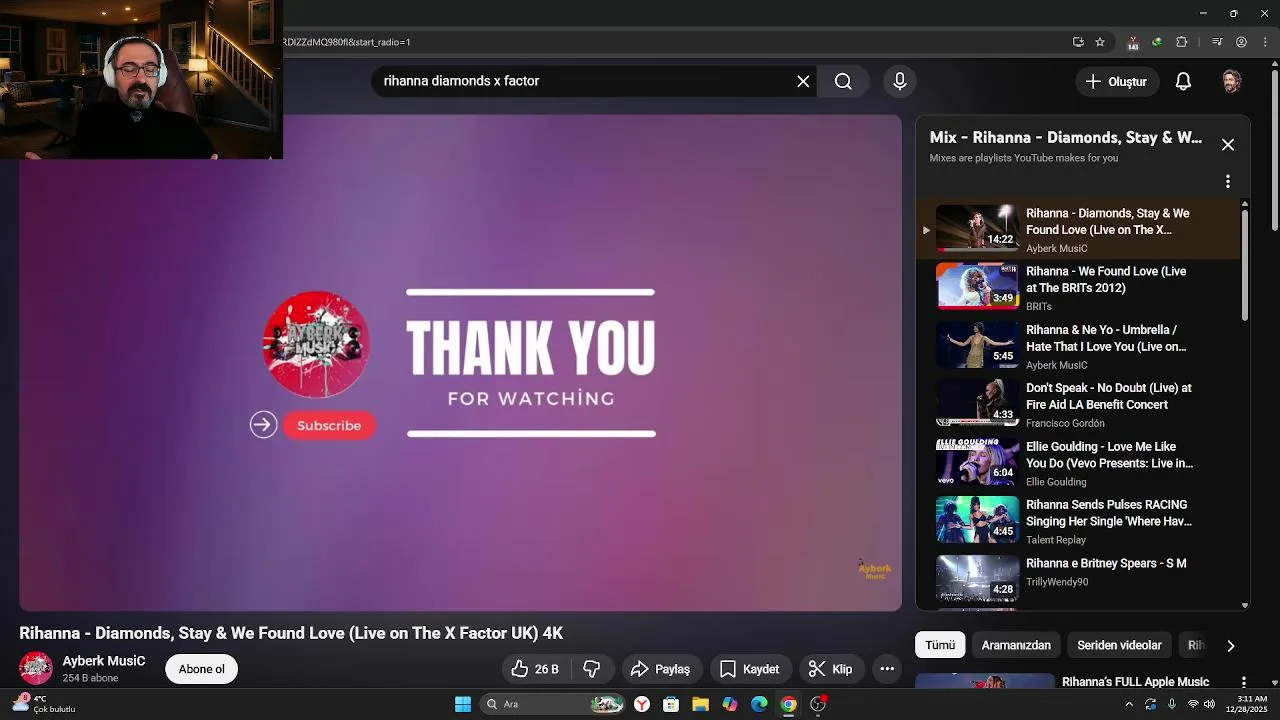1280x720 pixels.
Task: Open the Chrome extensions puzzle icon
Action: click(x=1182, y=42)
